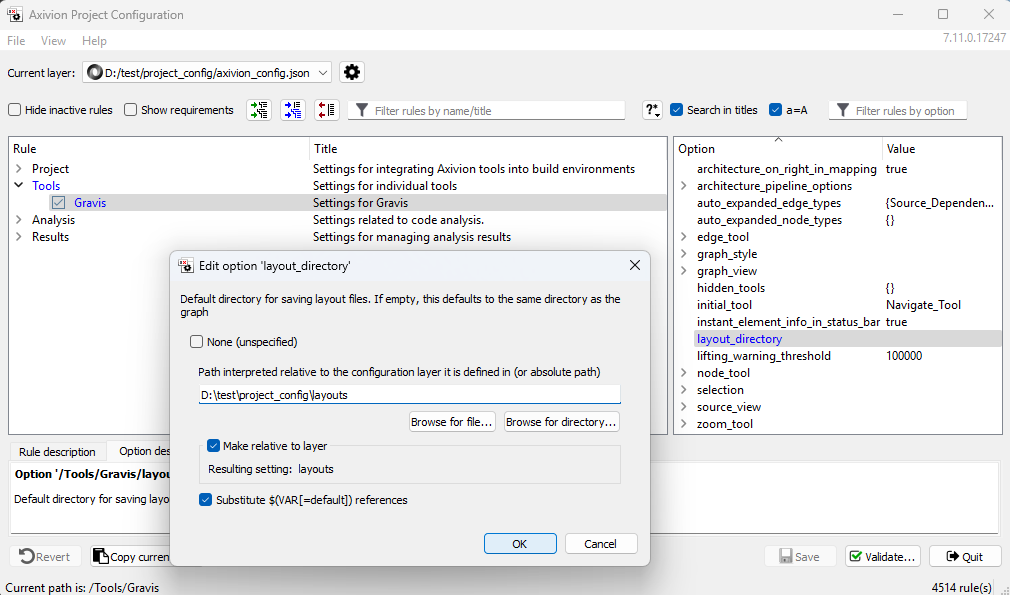This screenshot has height=595, width=1010.
Task: Toggle the a=A case-insensitive checkbox
Action: (776, 110)
